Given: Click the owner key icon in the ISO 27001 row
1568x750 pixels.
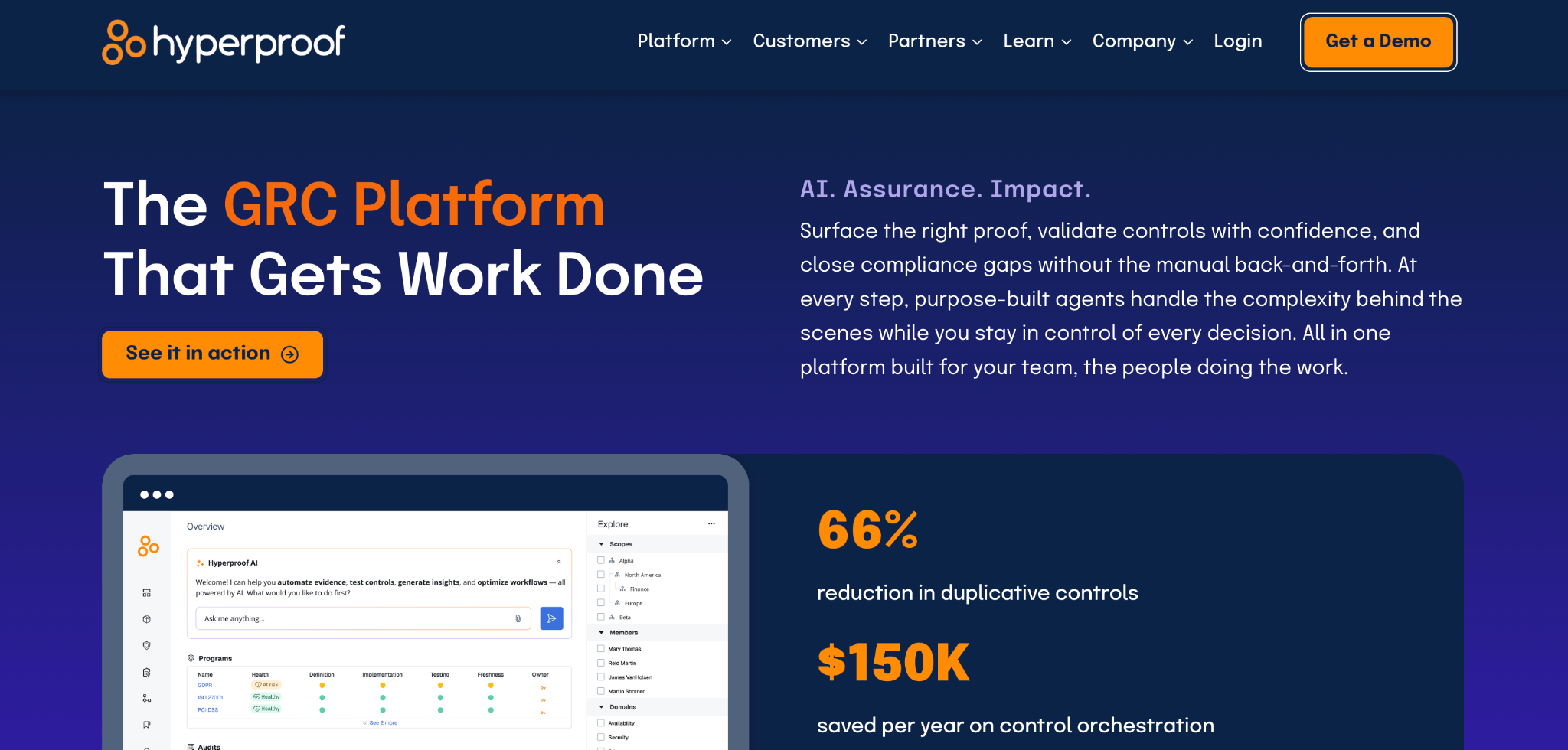Looking at the screenshot, I should [543, 700].
